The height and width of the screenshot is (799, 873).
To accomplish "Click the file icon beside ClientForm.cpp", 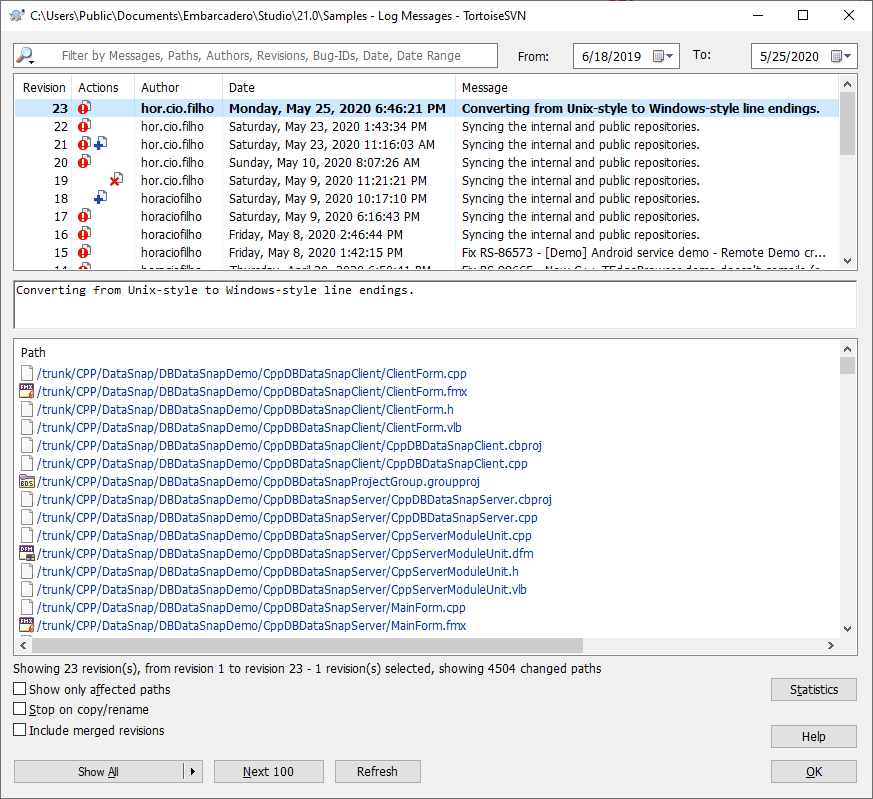I will click(27, 374).
